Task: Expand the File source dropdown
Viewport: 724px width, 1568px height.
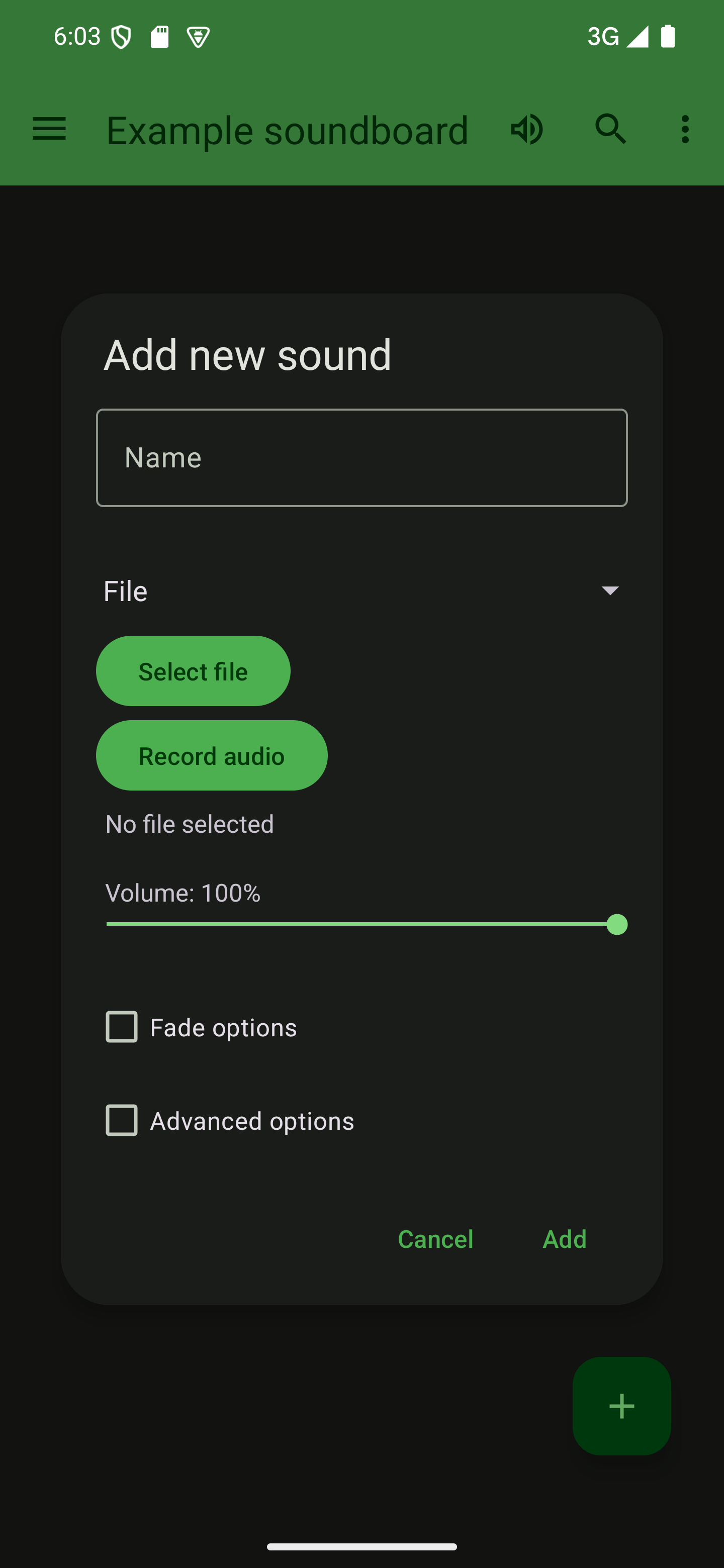Action: pos(361,591)
